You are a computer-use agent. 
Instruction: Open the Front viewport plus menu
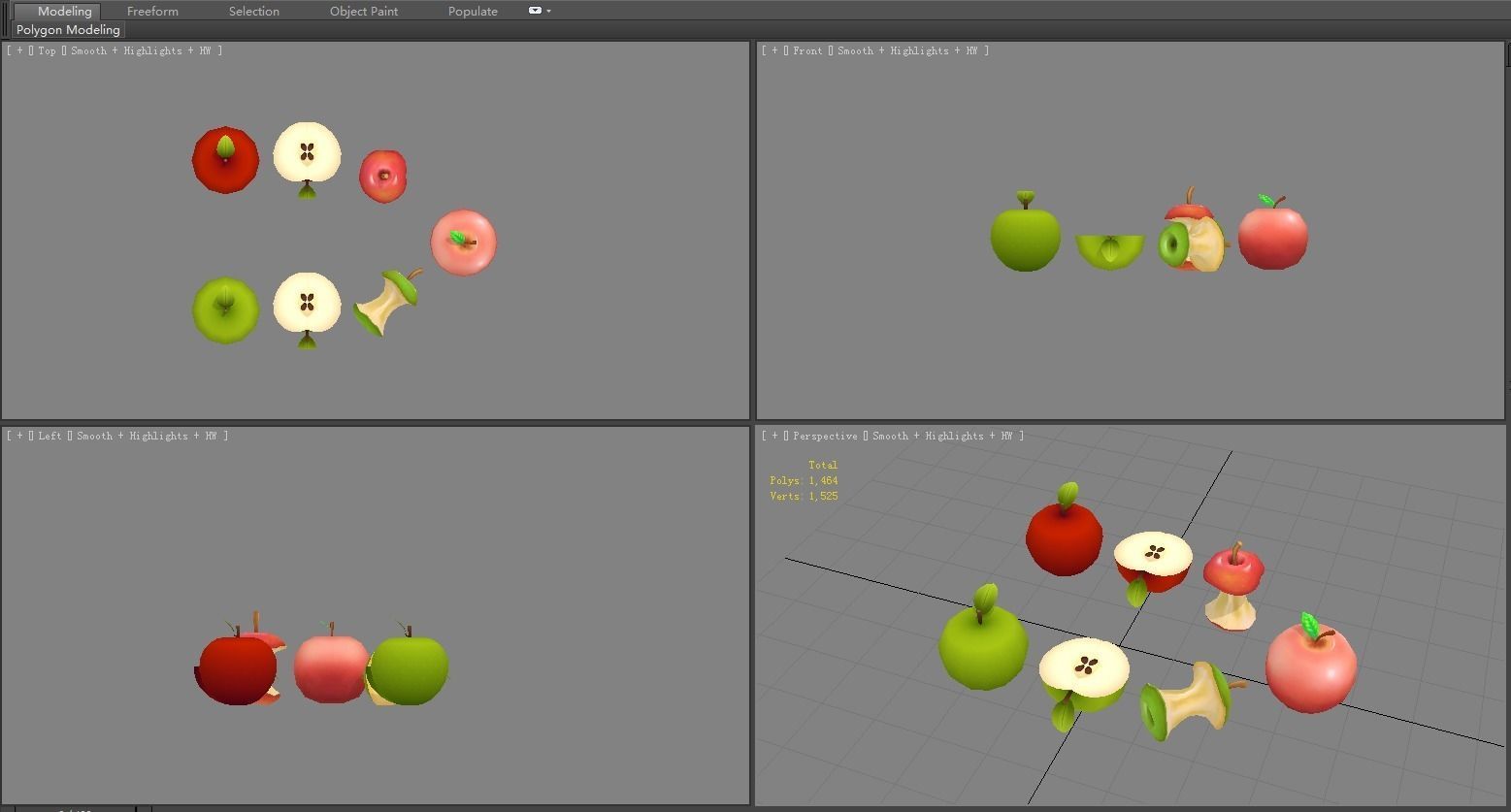[775, 50]
